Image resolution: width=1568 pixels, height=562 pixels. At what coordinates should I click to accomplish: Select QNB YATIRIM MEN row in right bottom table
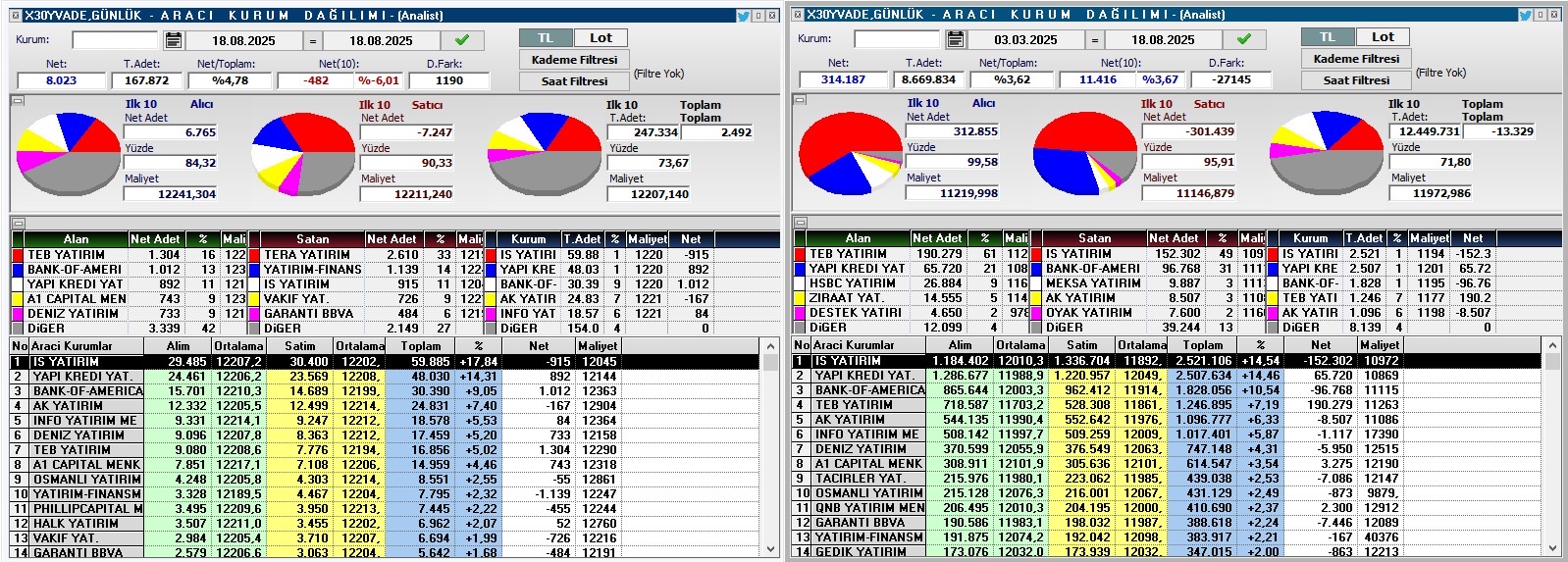click(x=1167, y=508)
